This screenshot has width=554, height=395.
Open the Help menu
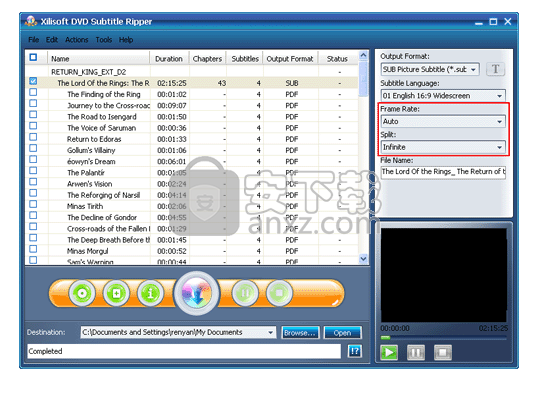coord(126,40)
